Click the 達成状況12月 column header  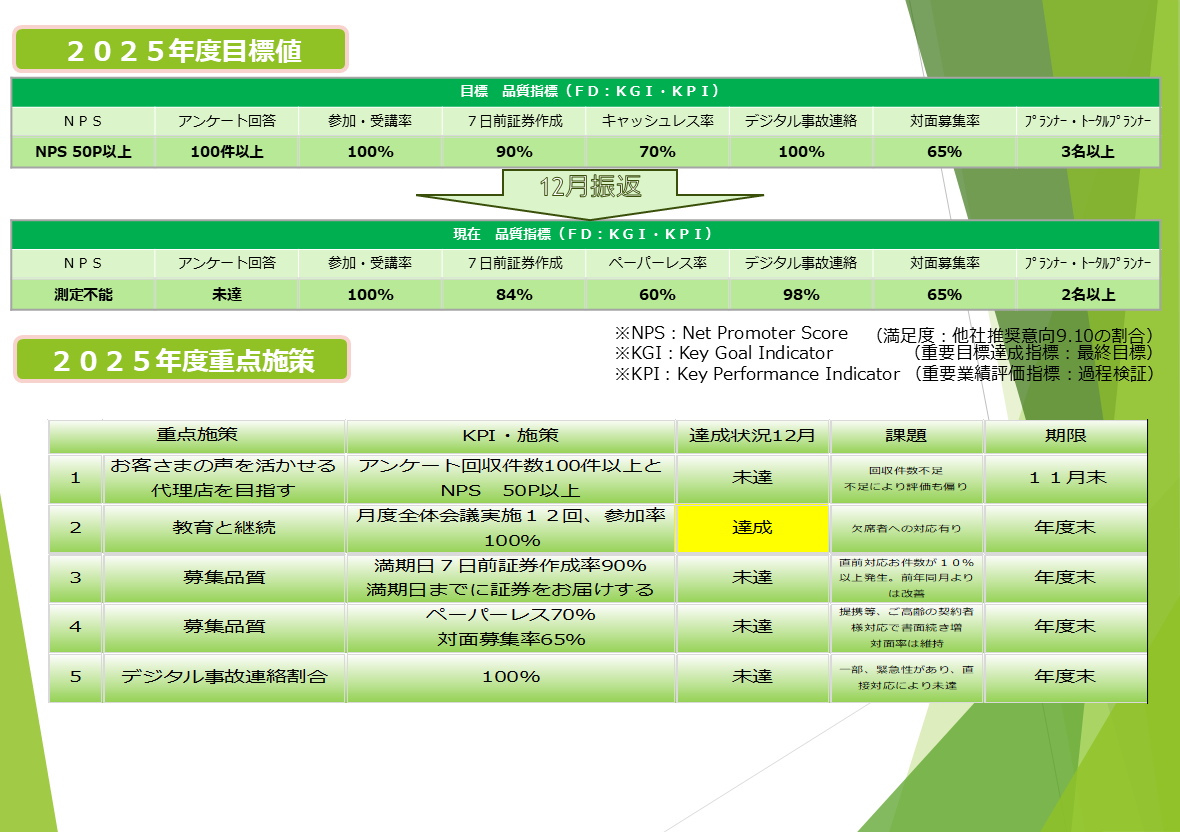(x=752, y=436)
